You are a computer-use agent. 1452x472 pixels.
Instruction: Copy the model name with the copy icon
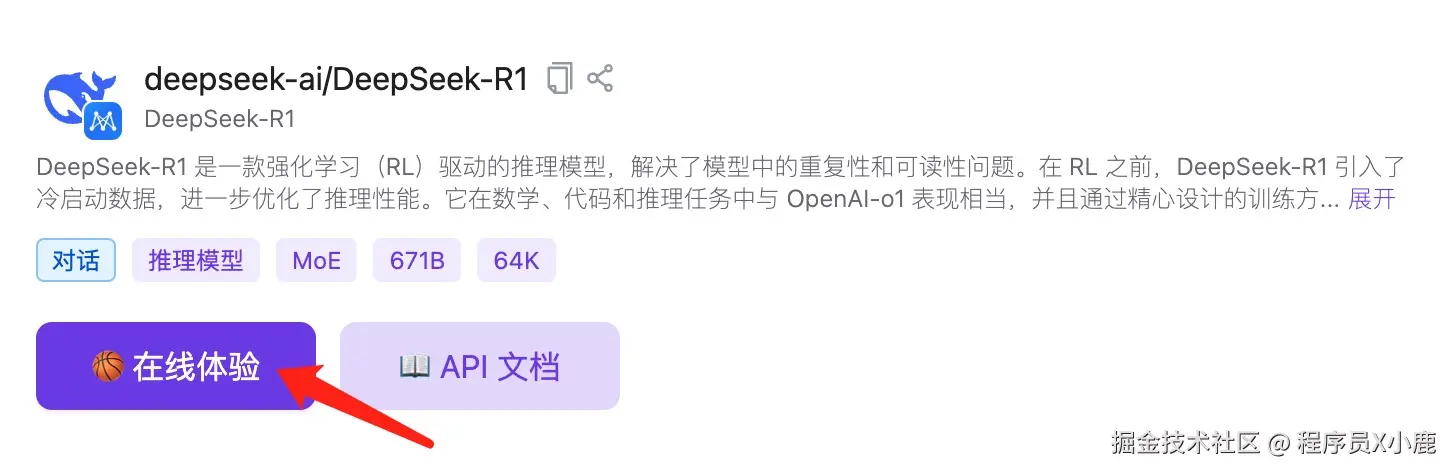tap(560, 79)
